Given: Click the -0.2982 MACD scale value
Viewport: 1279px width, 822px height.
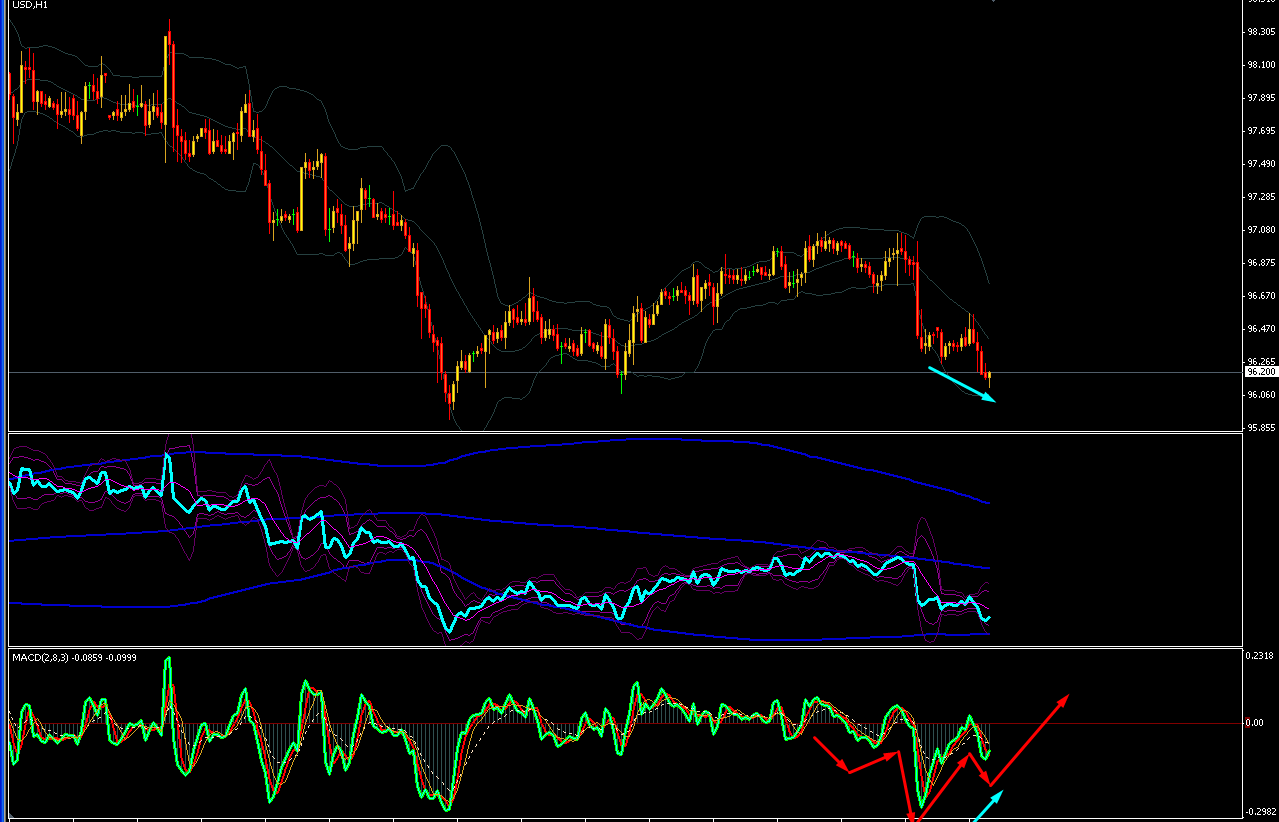Looking at the screenshot, I should pos(1260,812).
